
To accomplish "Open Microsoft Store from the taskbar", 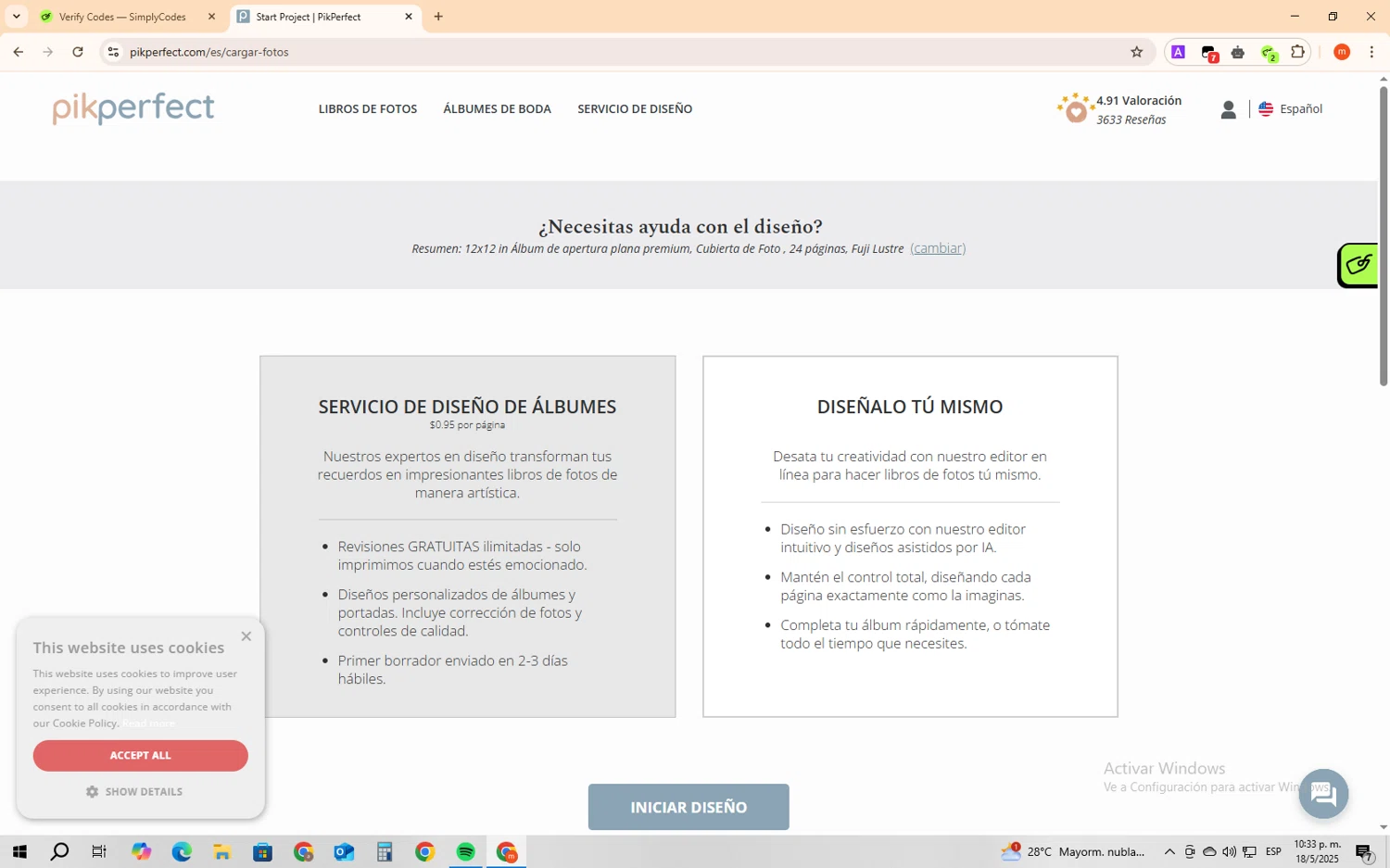I will click(262, 852).
